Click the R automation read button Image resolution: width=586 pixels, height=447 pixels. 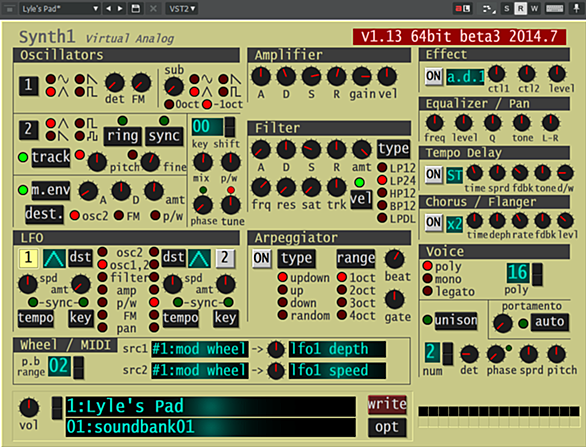click(520, 9)
